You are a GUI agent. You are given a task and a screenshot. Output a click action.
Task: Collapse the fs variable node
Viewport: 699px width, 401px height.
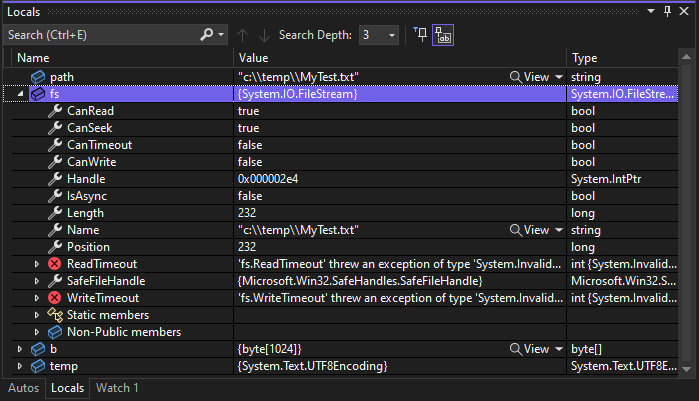coord(22,94)
